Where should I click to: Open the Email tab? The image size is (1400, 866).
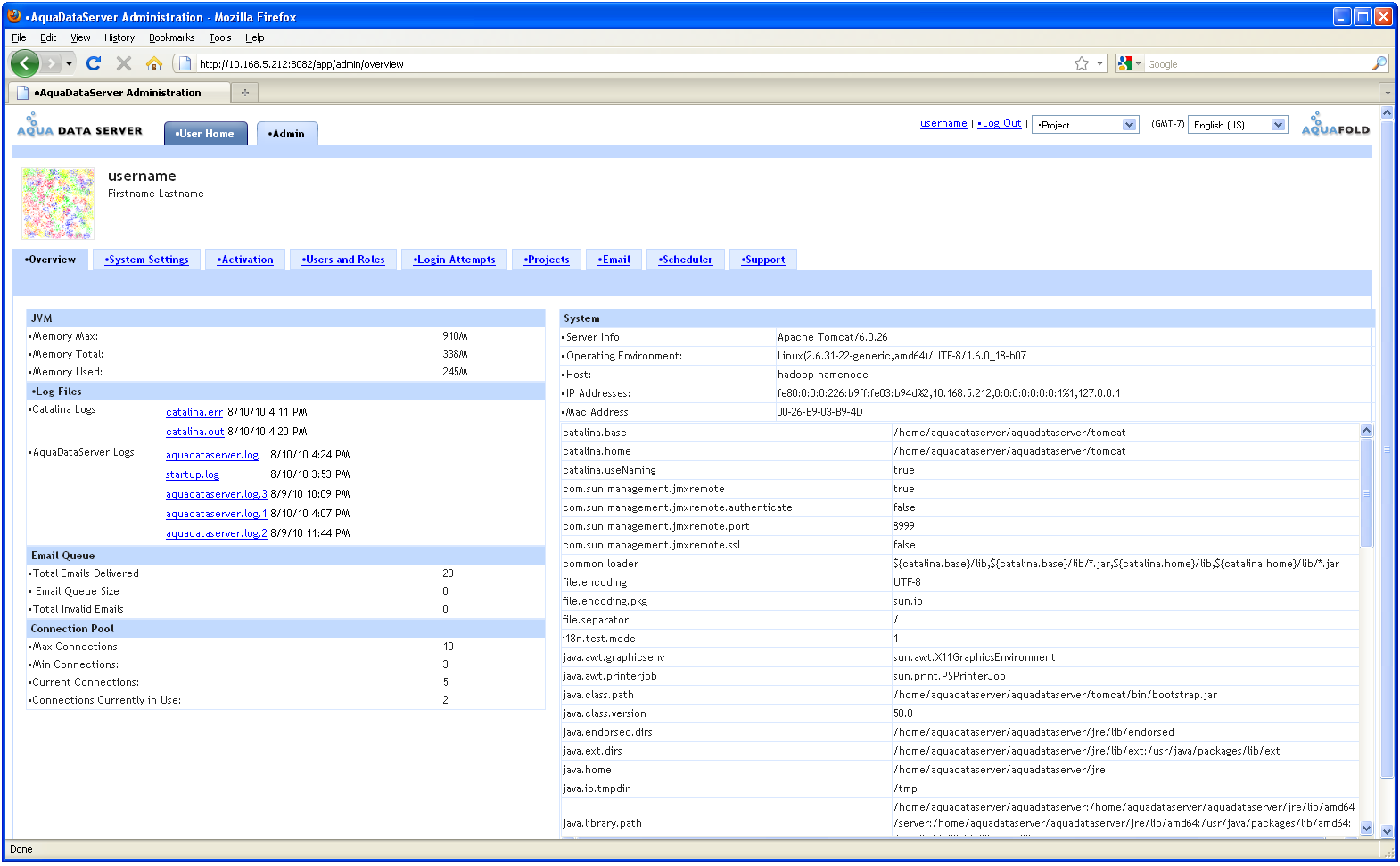point(614,260)
